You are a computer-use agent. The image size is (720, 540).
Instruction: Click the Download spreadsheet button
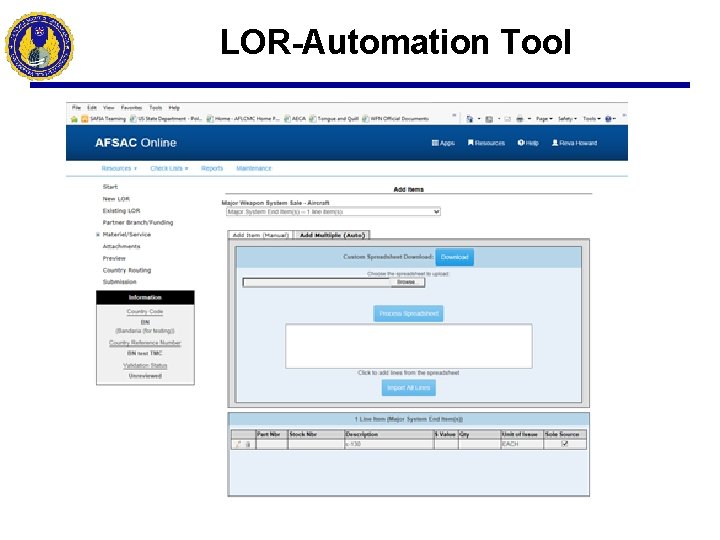(454, 257)
